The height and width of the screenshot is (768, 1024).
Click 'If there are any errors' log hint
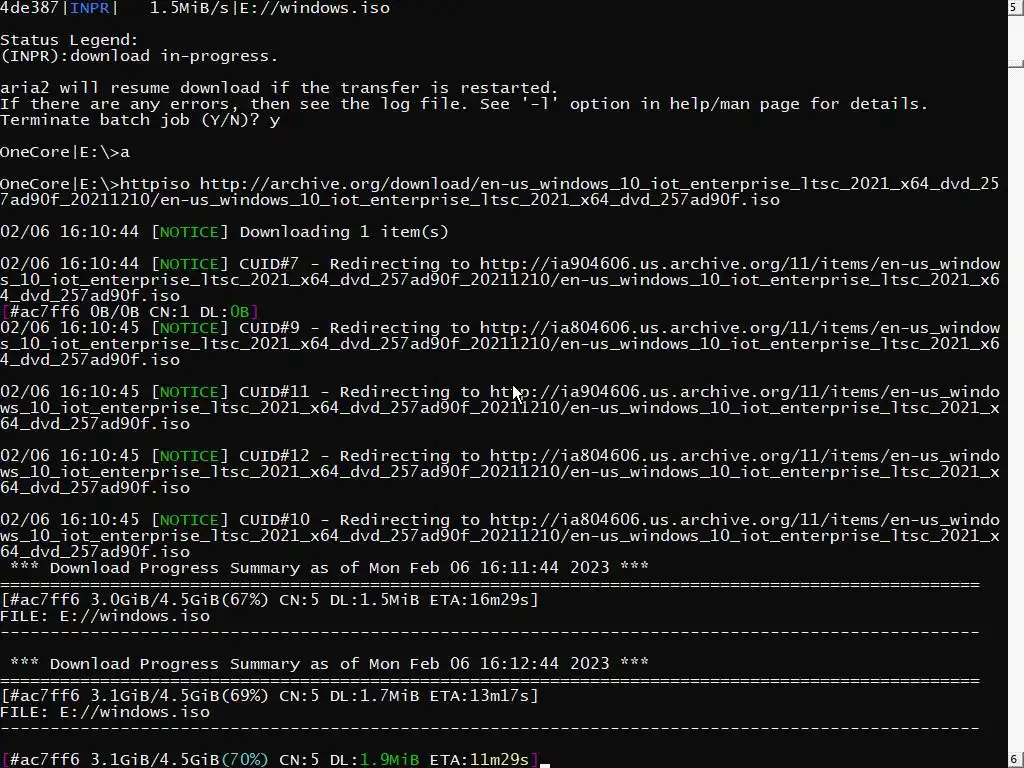(x=464, y=104)
